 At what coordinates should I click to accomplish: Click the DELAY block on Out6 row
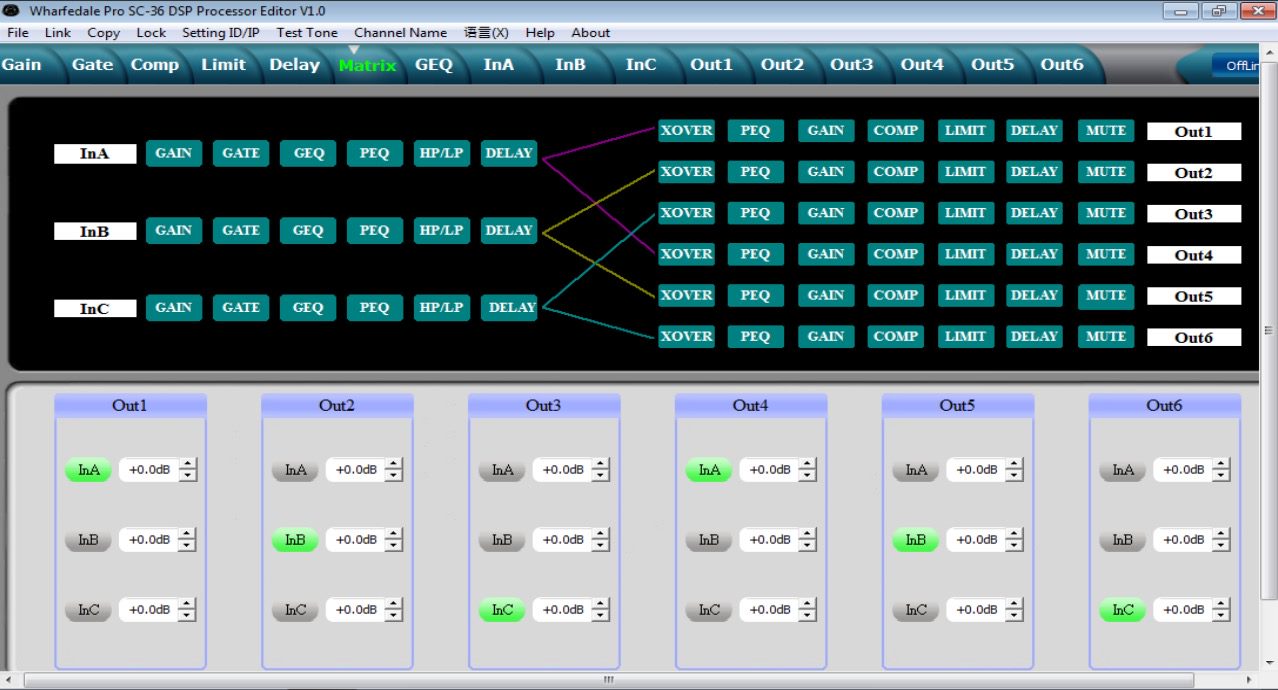[1034, 337]
